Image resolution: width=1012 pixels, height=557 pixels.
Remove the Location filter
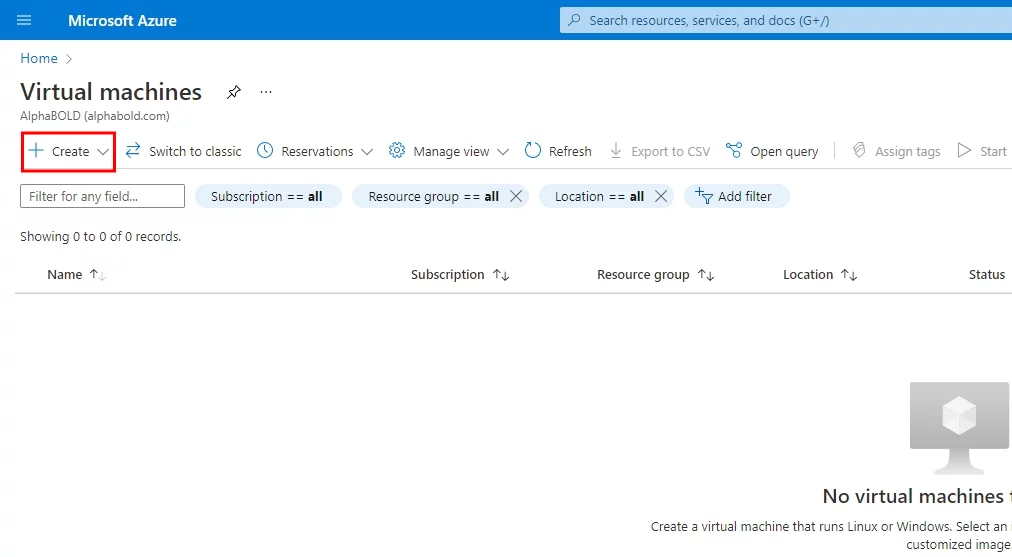click(x=661, y=196)
